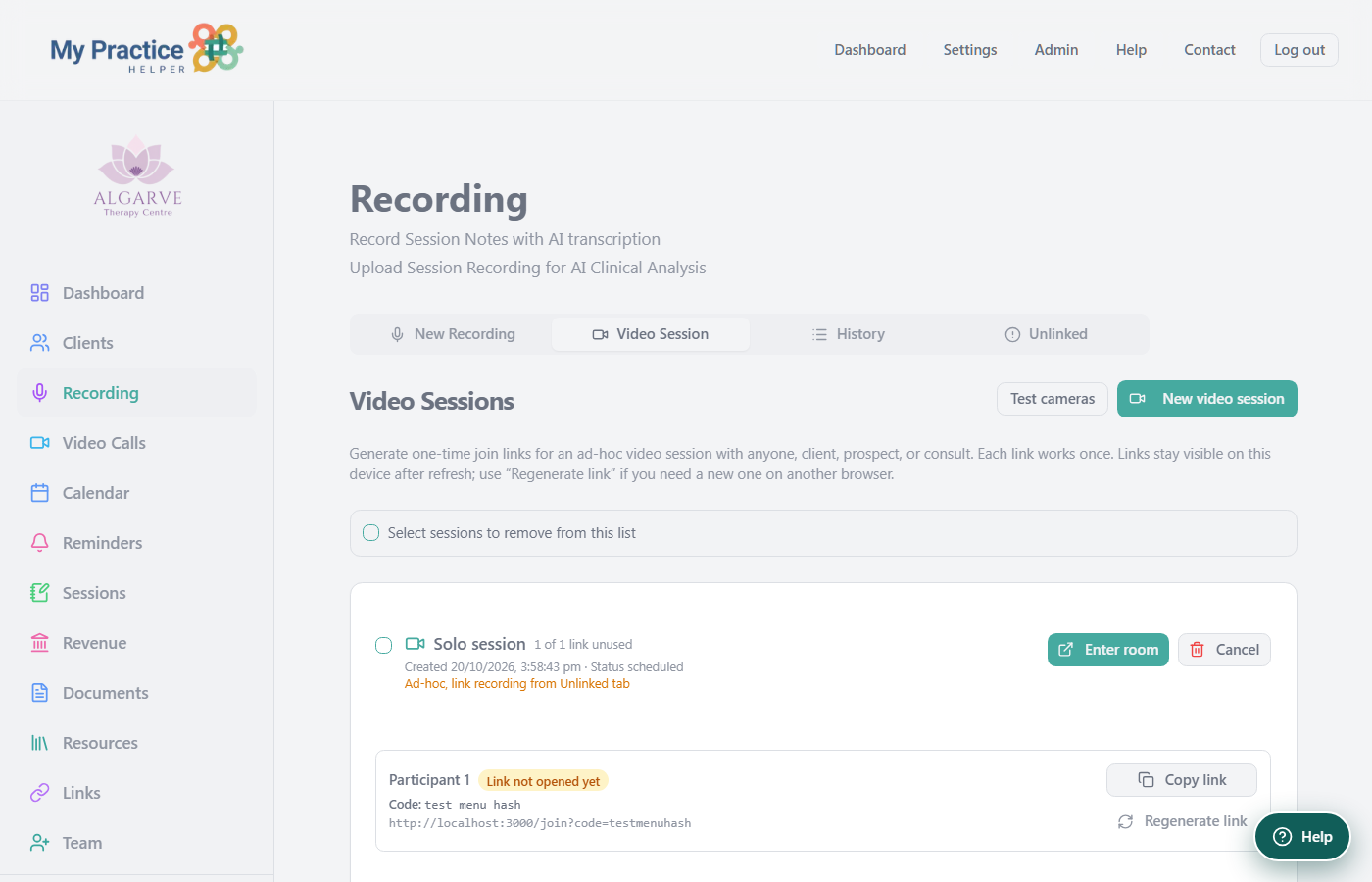Open Contact in the top navigation
1372x882 pixels.
[x=1209, y=50]
